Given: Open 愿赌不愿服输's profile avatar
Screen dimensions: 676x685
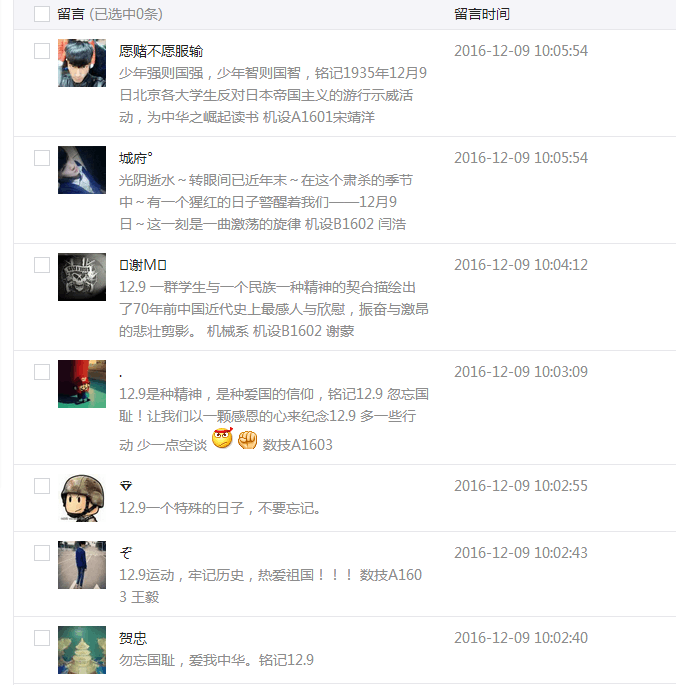Looking at the screenshot, I should (x=82, y=63).
